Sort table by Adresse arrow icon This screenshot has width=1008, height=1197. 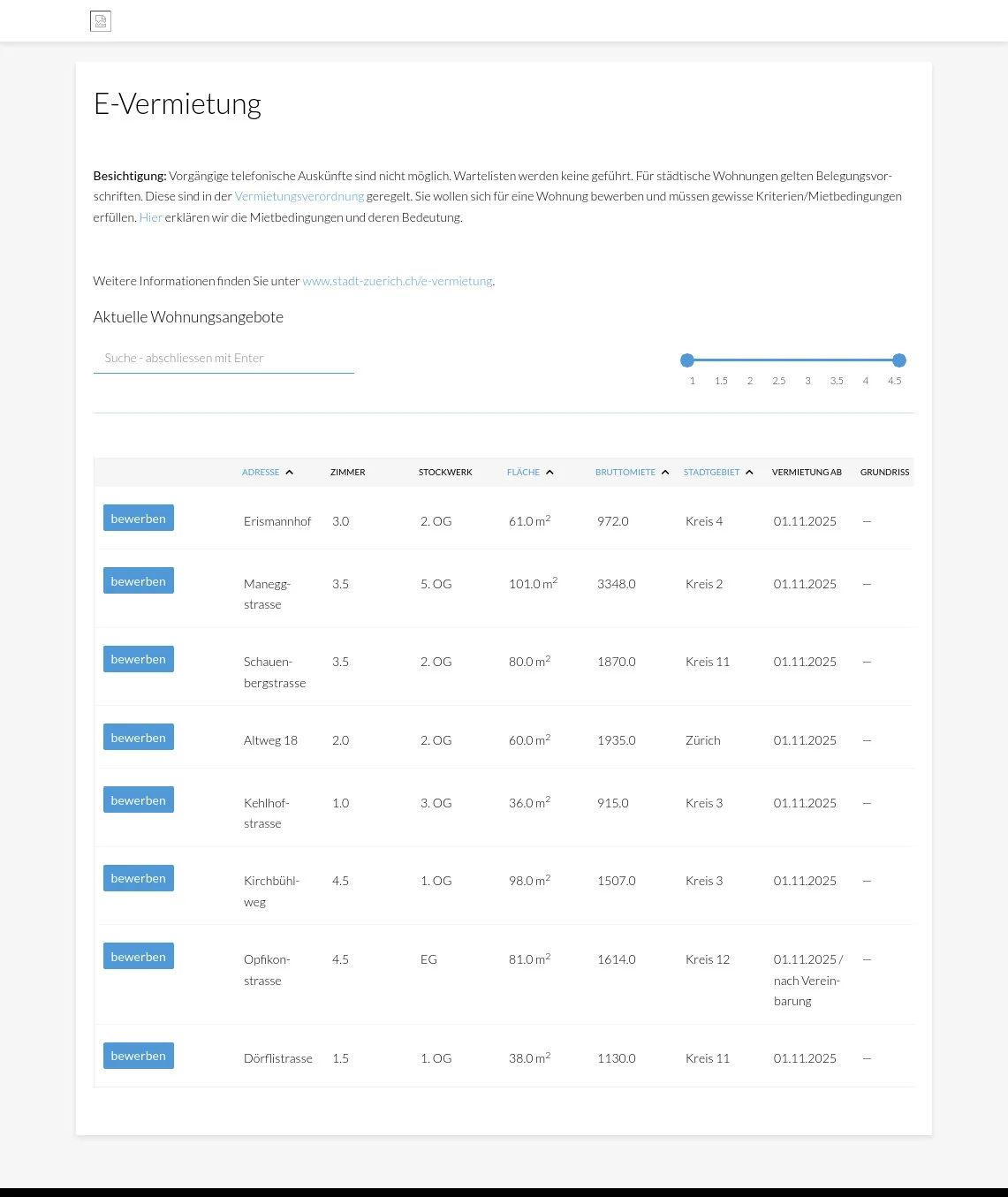pos(289,473)
